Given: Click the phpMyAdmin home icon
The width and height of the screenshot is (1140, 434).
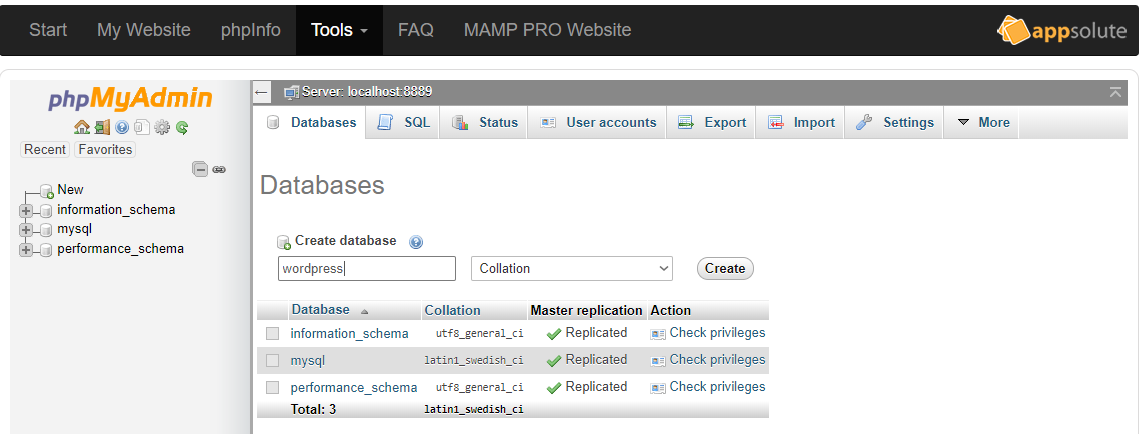Looking at the screenshot, I should (82, 127).
